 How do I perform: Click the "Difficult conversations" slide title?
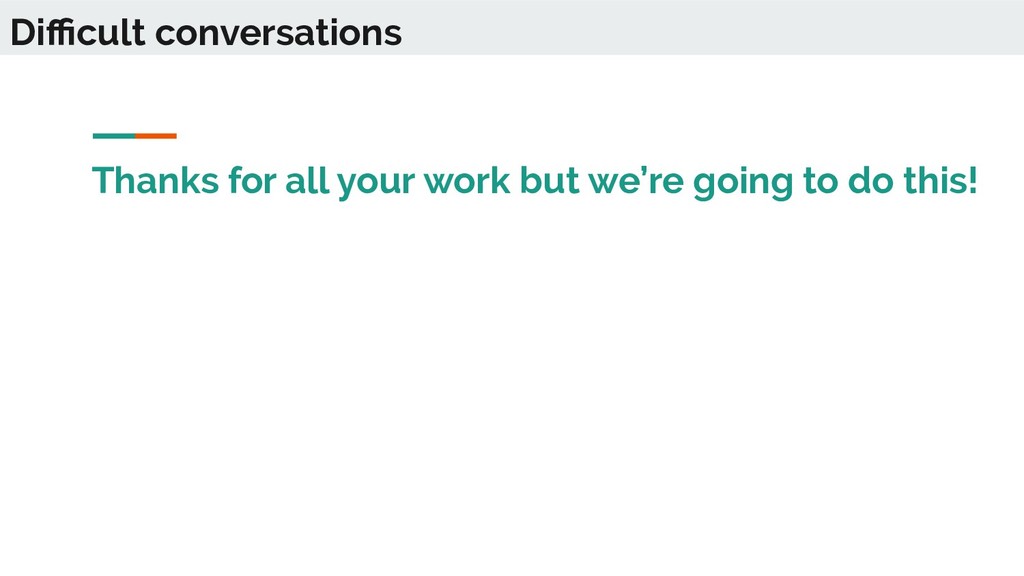206,32
